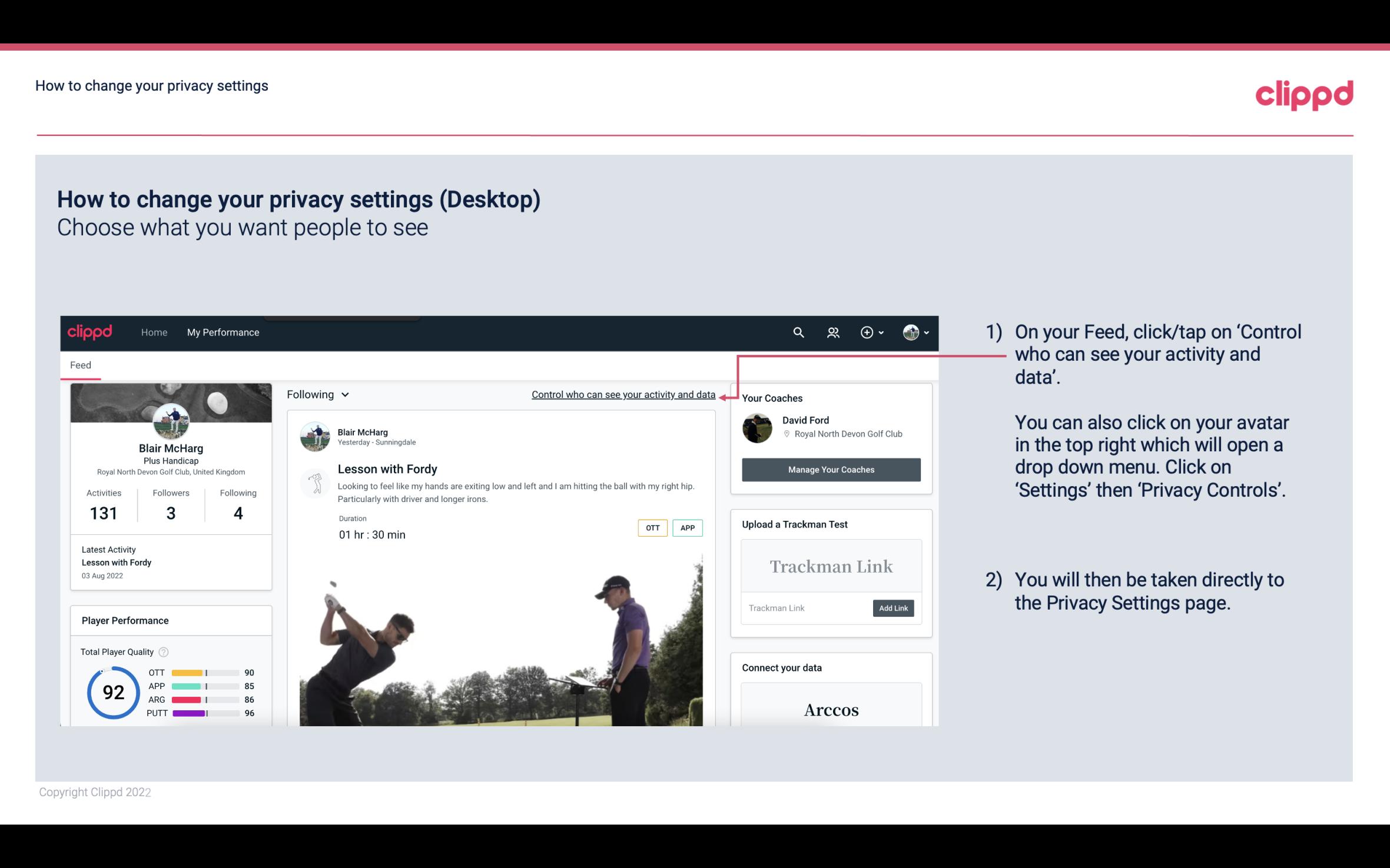Click the OTT performance tag icon
Image resolution: width=1390 pixels, height=868 pixels.
point(652,528)
